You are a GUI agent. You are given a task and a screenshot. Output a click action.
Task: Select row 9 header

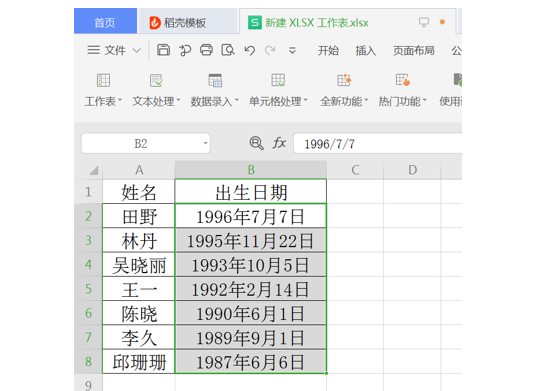[x=88, y=383]
